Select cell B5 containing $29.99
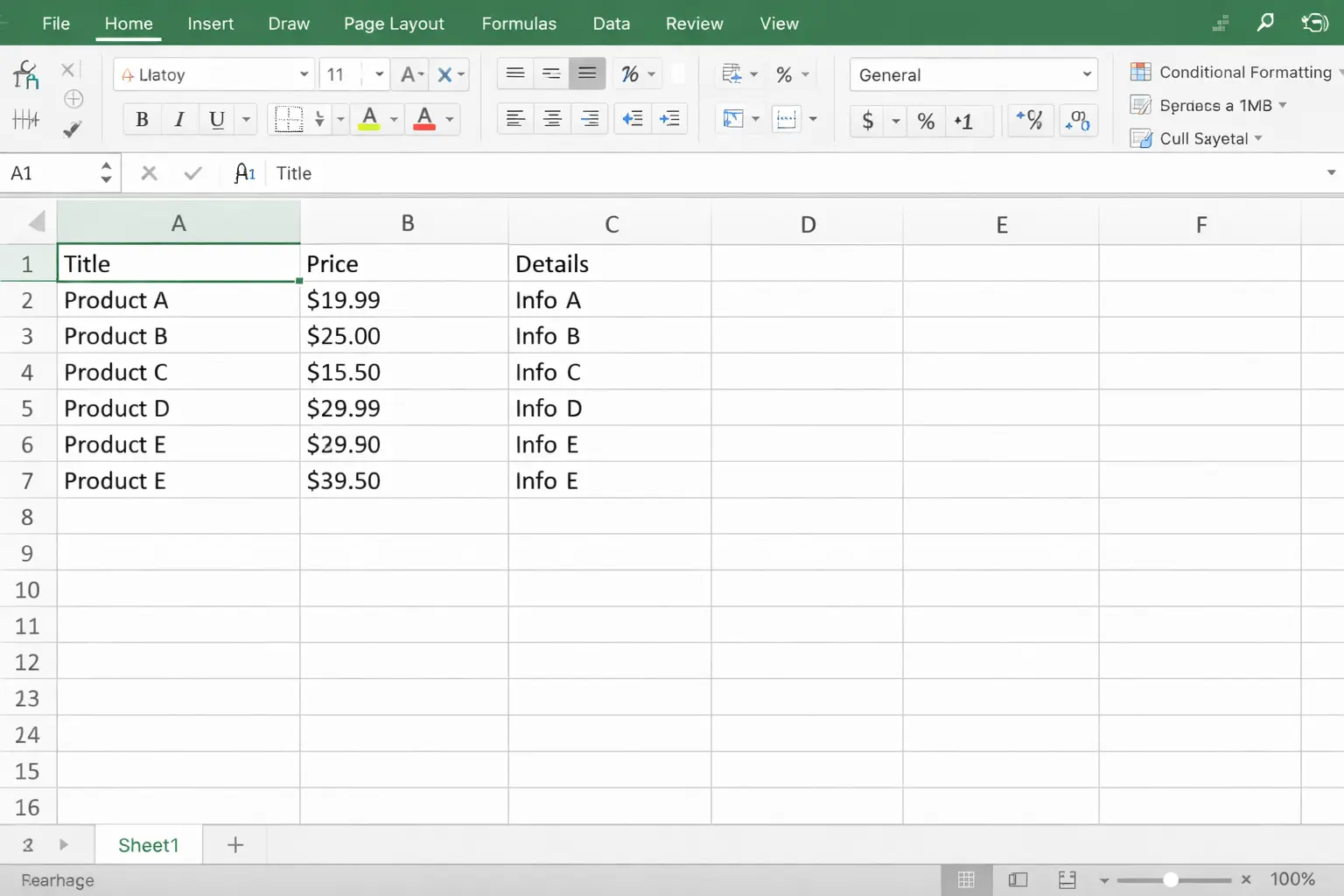Screen dimensions: 1344x896 (x=404, y=408)
